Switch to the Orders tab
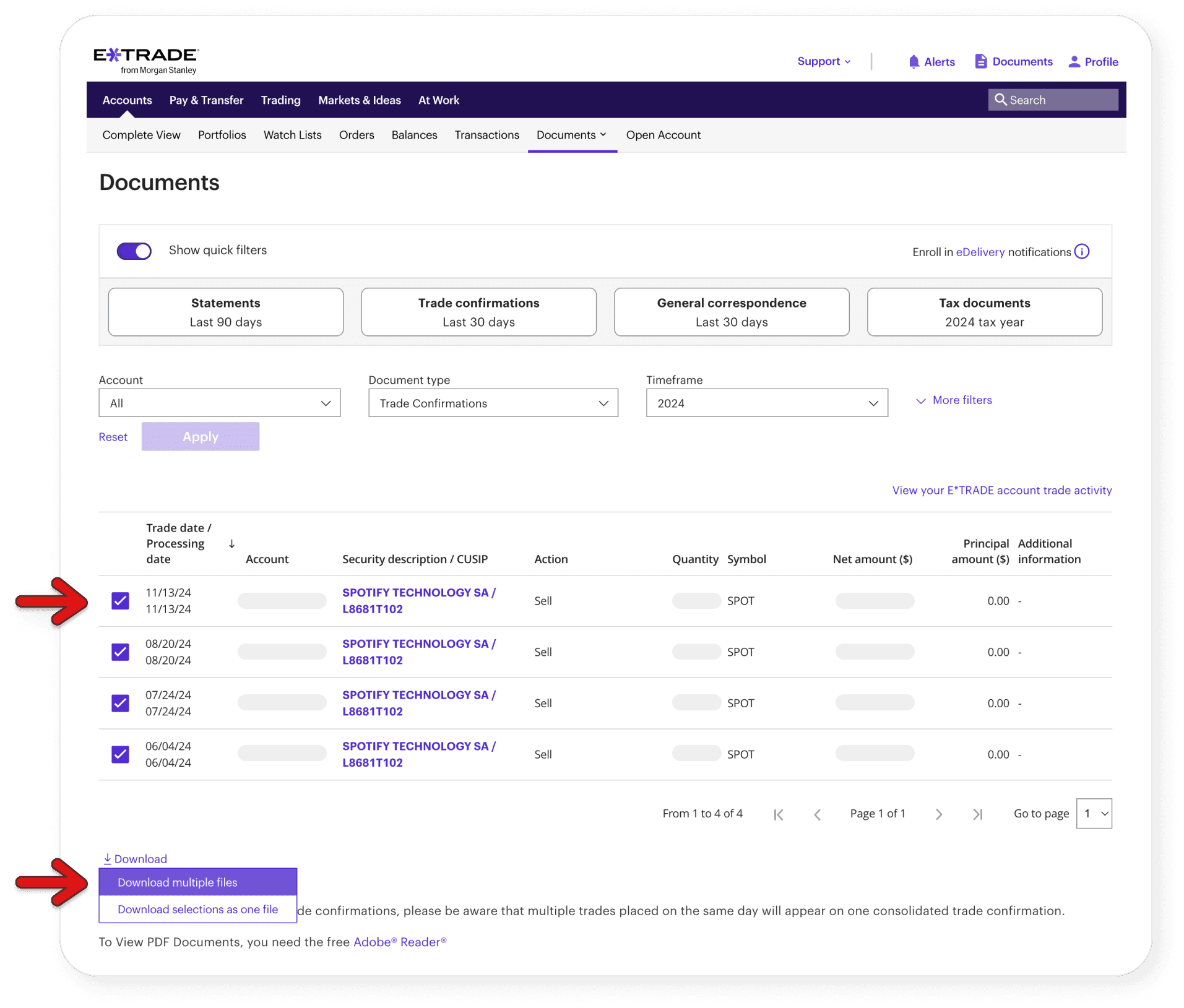The image size is (1184, 1008). [x=356, y=135]
